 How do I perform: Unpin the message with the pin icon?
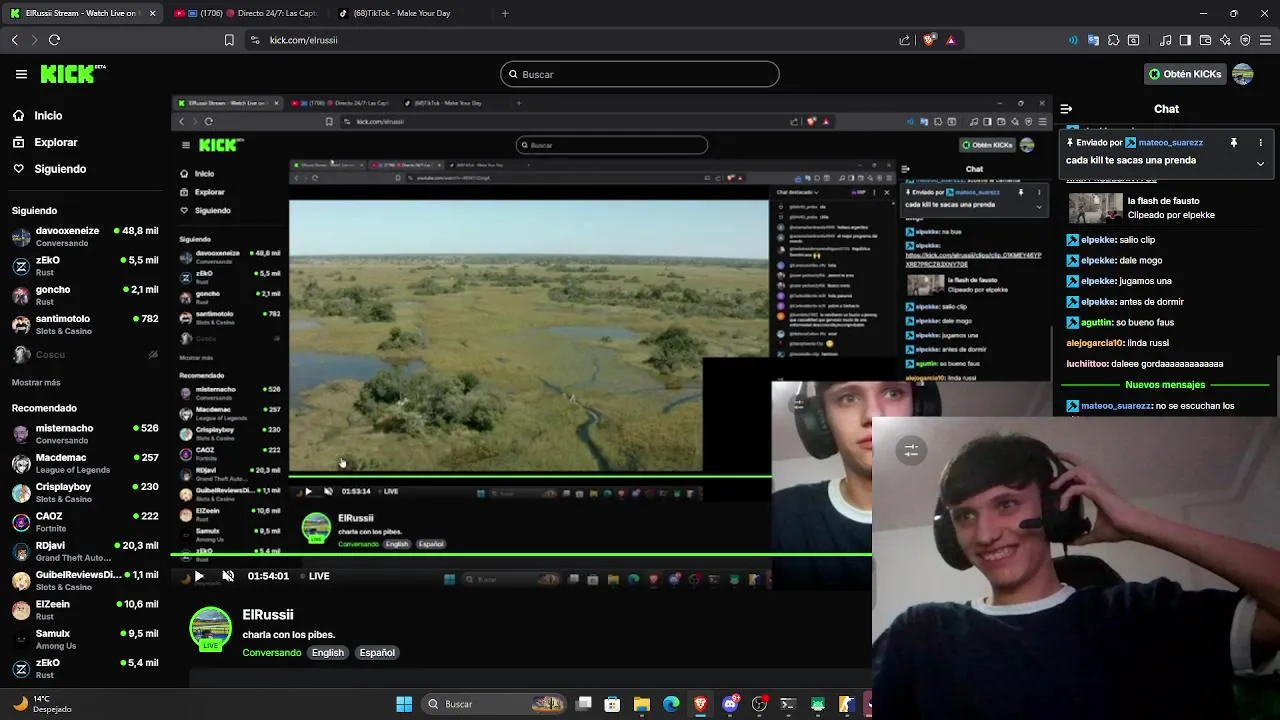click(1234, 143)
